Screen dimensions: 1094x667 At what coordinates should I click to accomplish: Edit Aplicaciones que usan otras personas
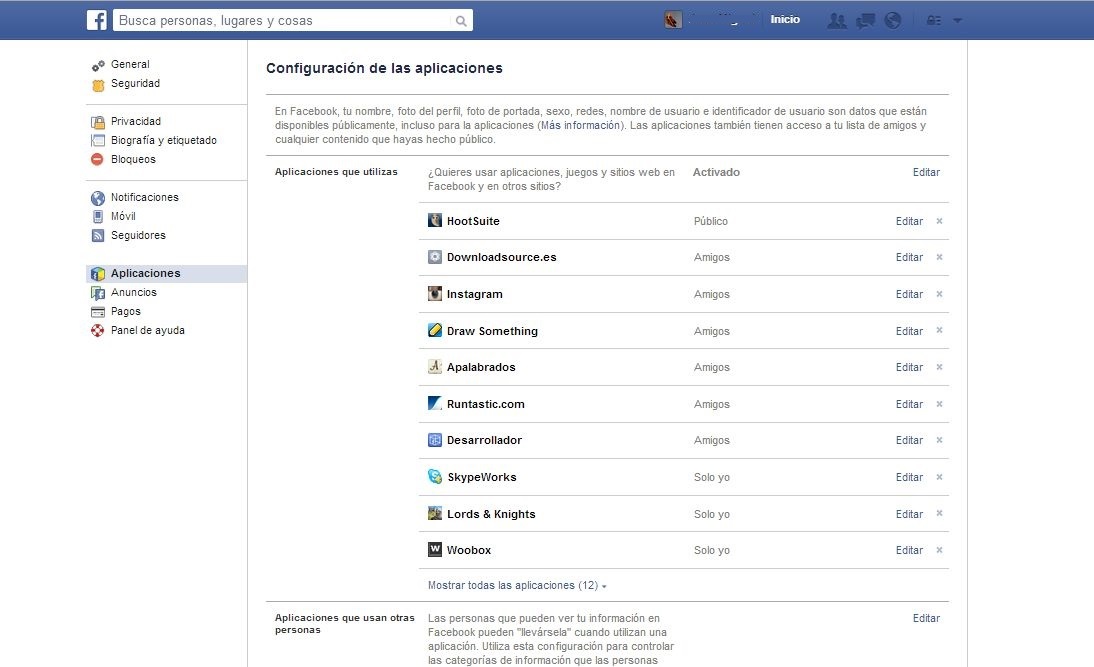point(926,618)
